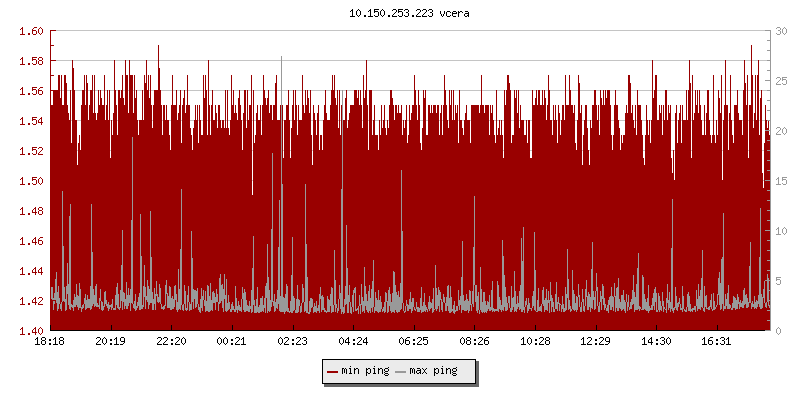Click the min ping red legend swatch
This screenshot has width=800, height=400.
[x=333, y=371]
